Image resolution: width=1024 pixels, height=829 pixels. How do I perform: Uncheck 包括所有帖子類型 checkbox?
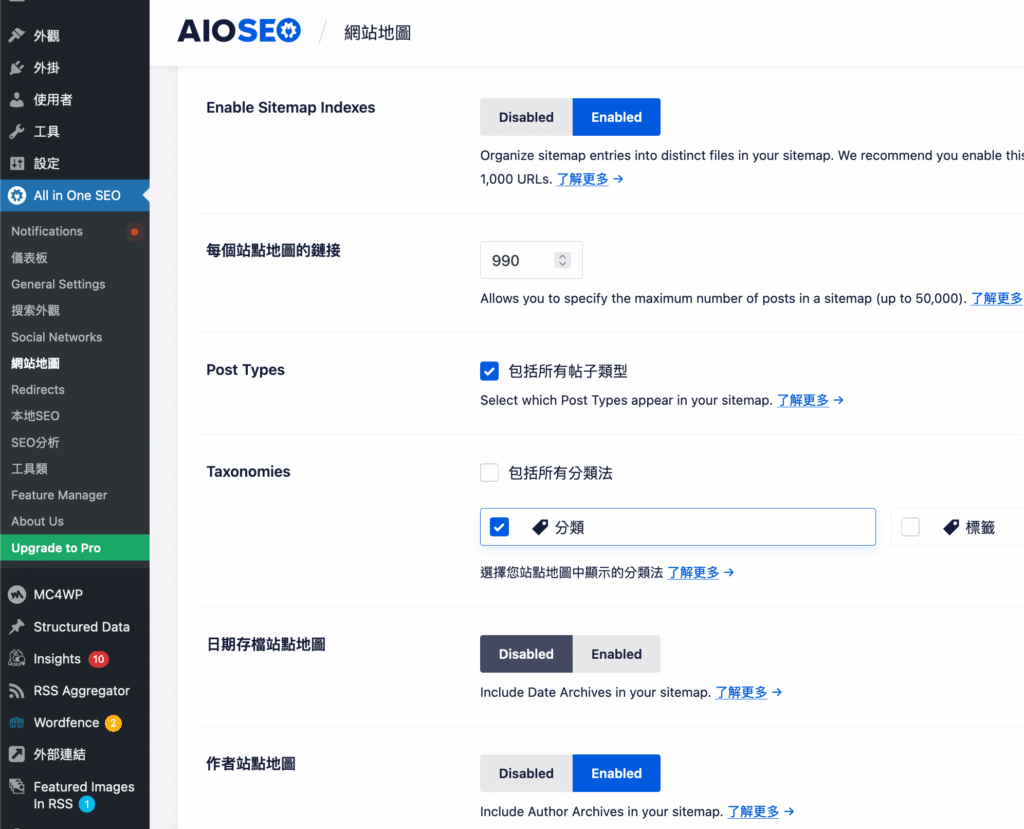(489, 371)
